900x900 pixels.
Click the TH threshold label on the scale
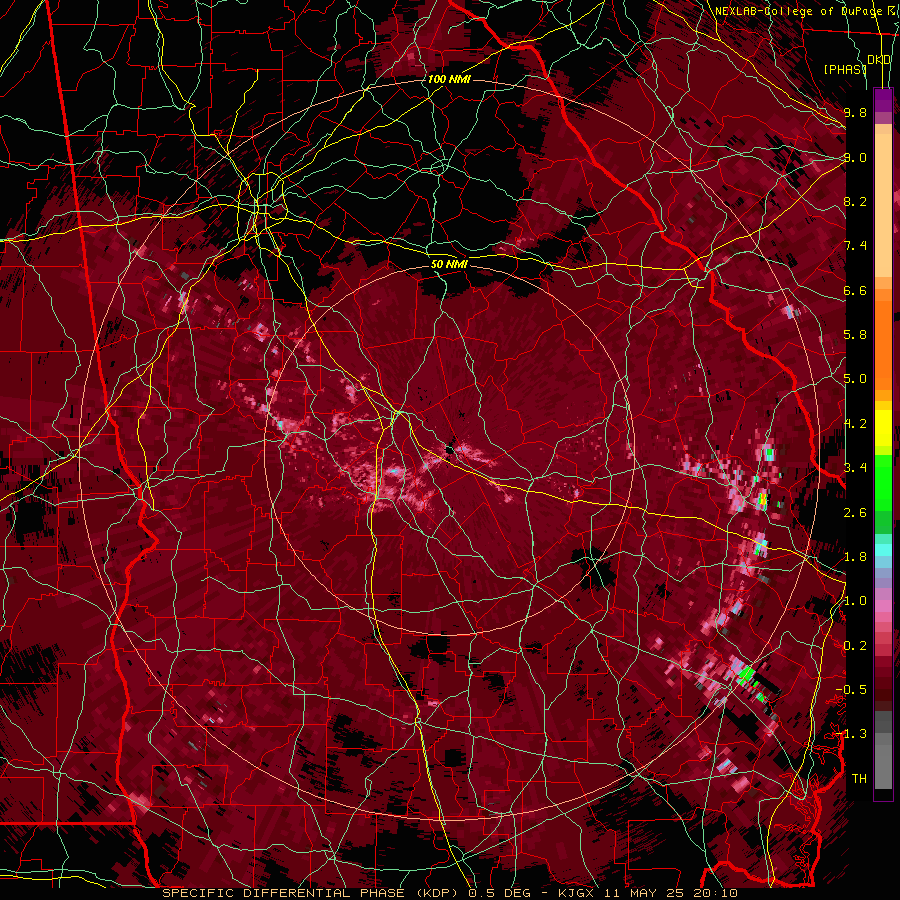[x=859, y=779]
